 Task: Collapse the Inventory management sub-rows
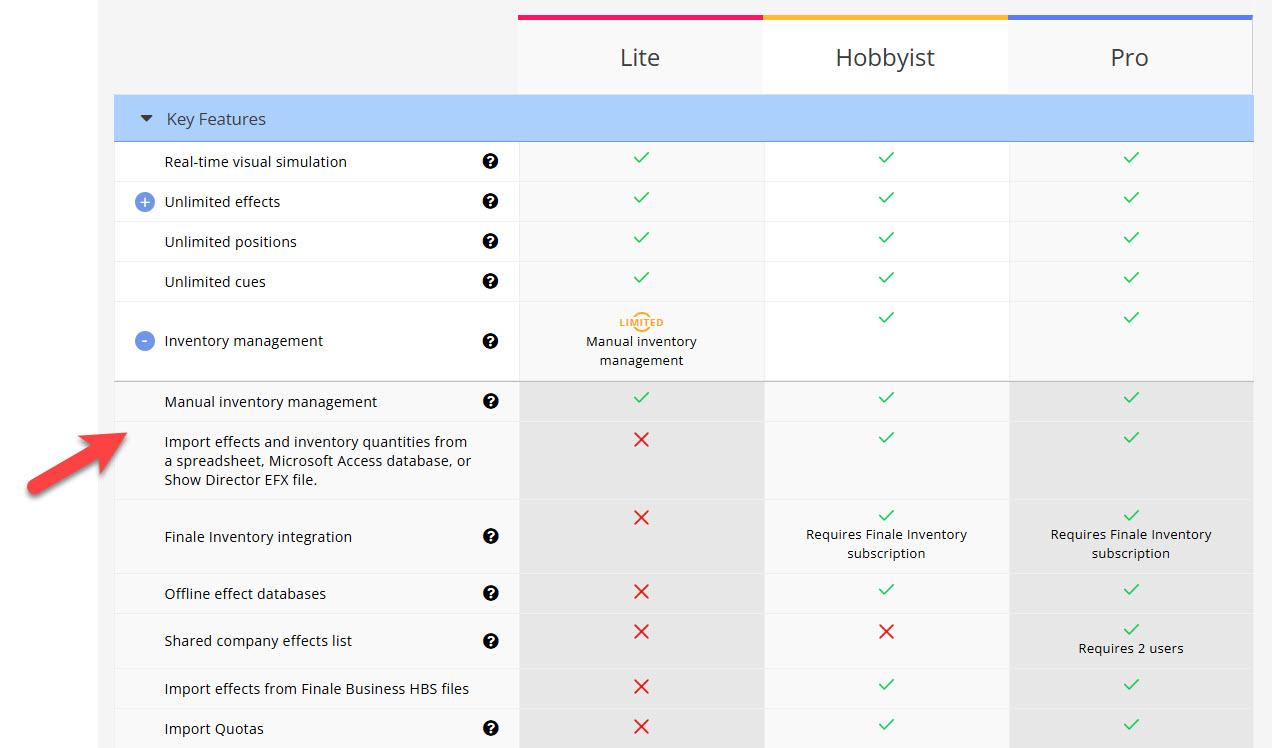click(145, 341)
